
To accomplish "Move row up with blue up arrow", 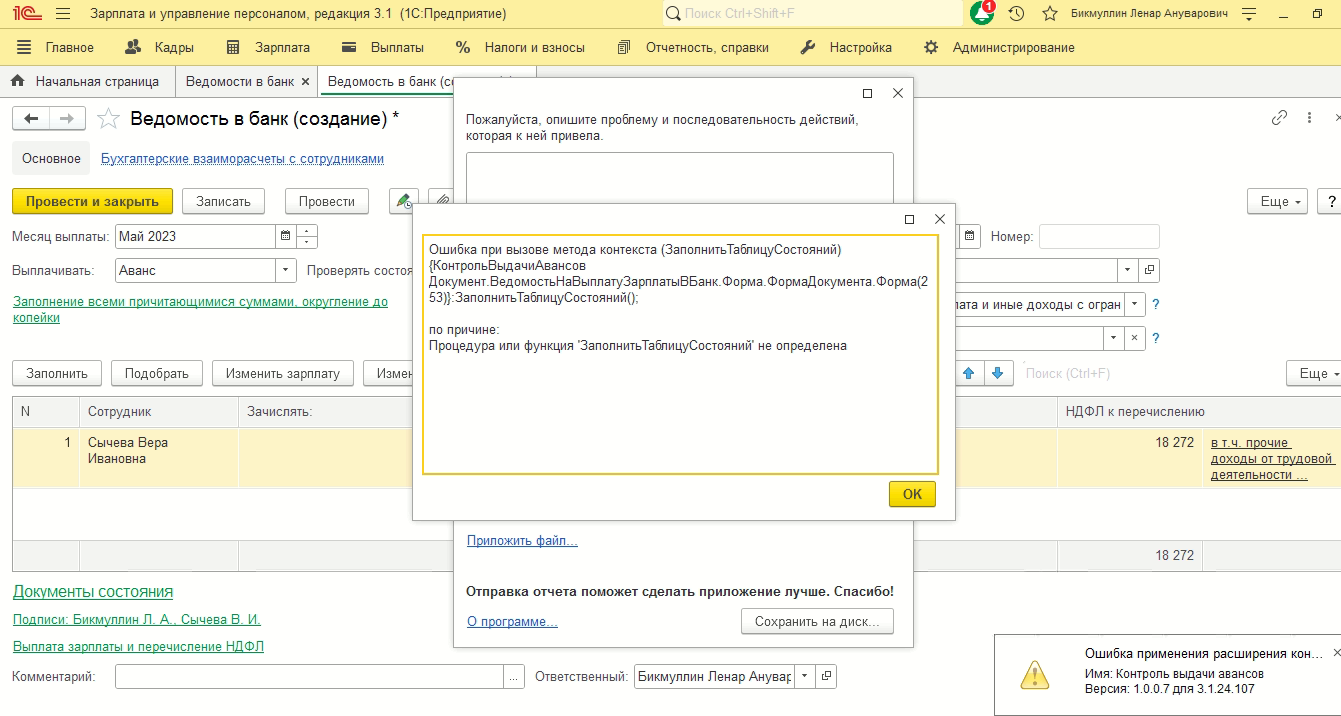I will 967,373.
